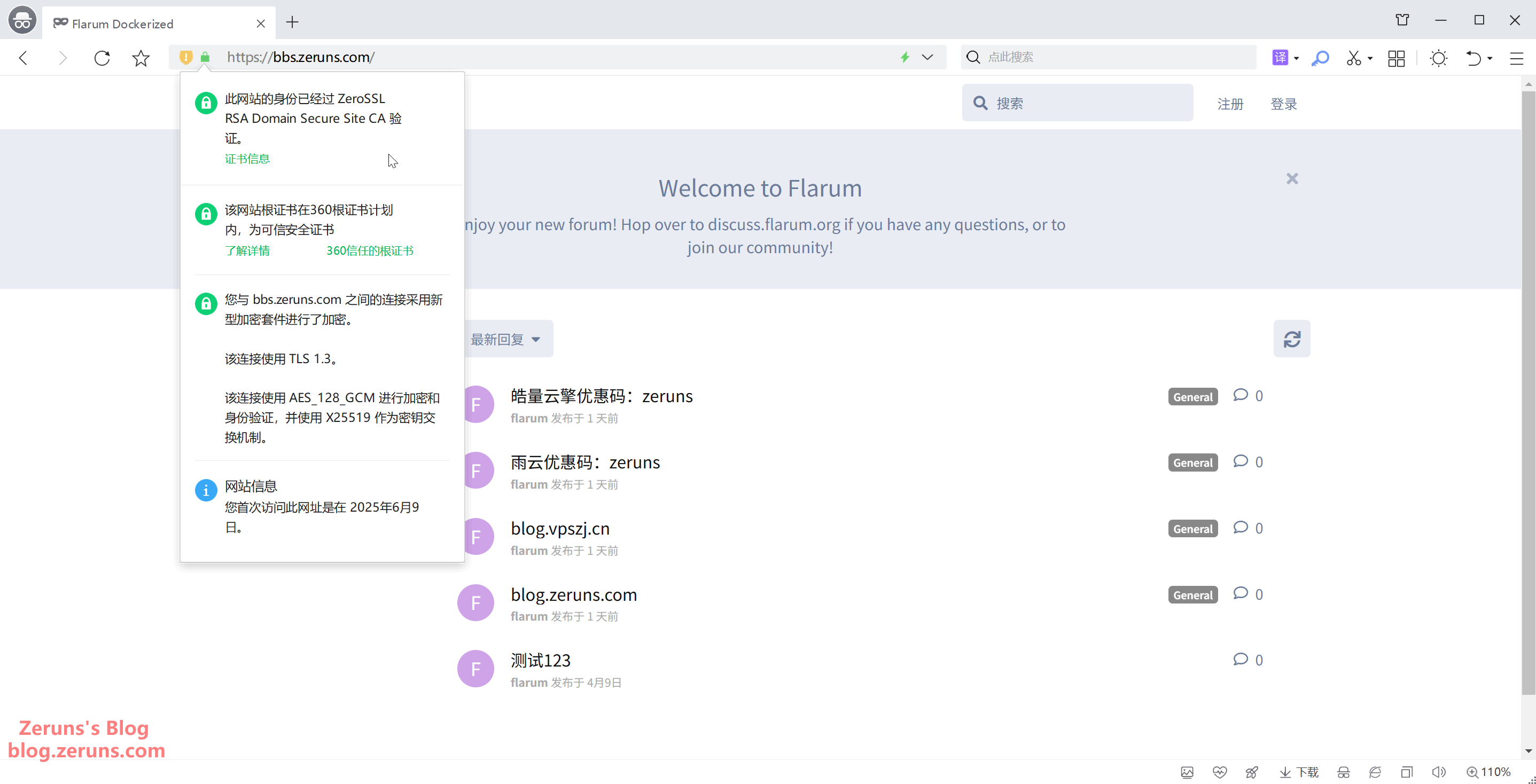Image resolution: width=1536 pixels, height=784 pixels.
Task: Click reply count on 皓量云擎优惠码 row
Action: [x=1248, y=396]
